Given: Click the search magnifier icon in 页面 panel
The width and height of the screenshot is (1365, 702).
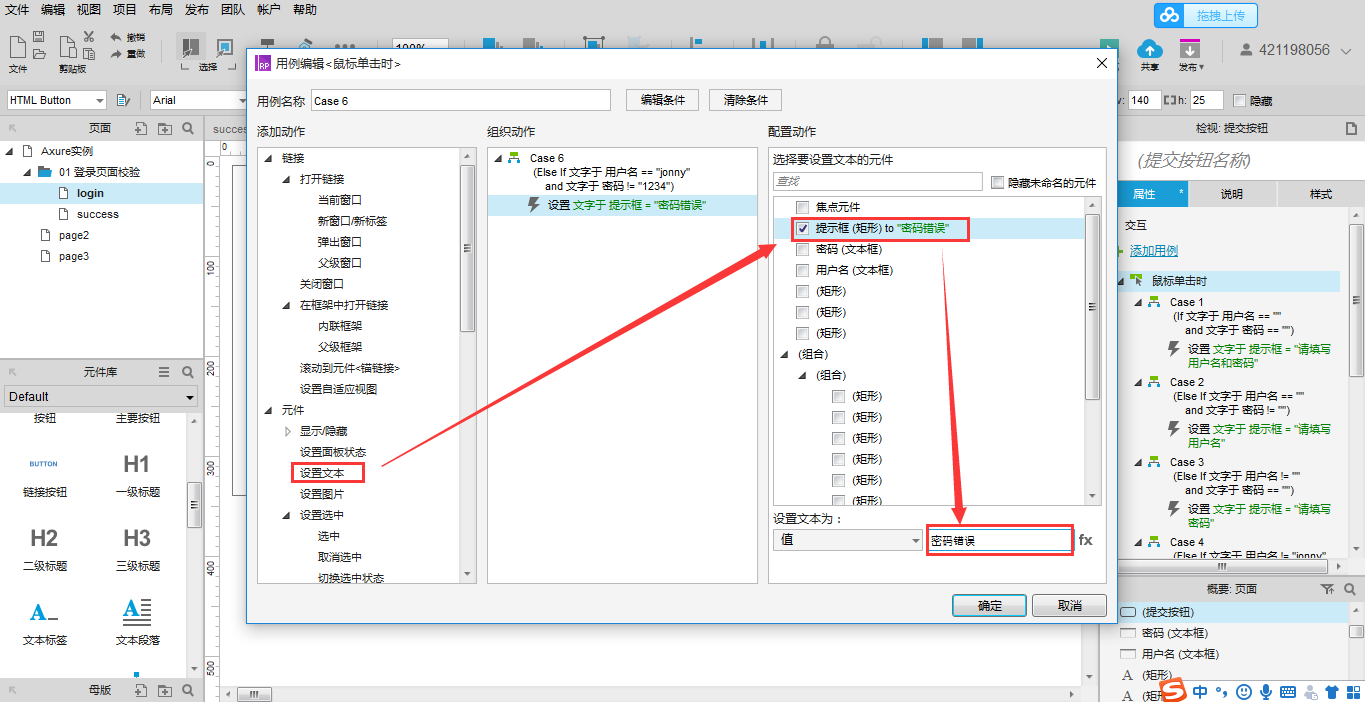Looking at the screenshot, I should [189, 128].
